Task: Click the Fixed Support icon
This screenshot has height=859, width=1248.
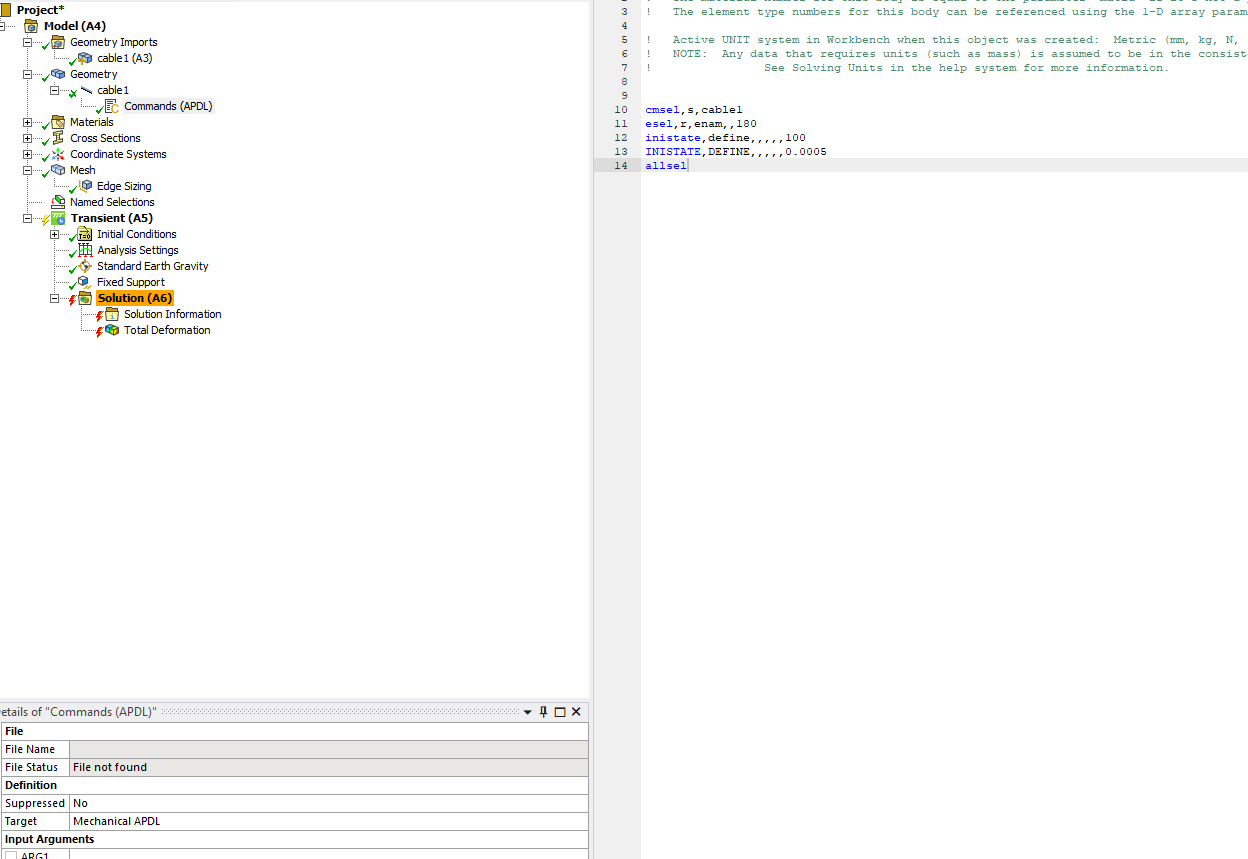Action: 85,282
